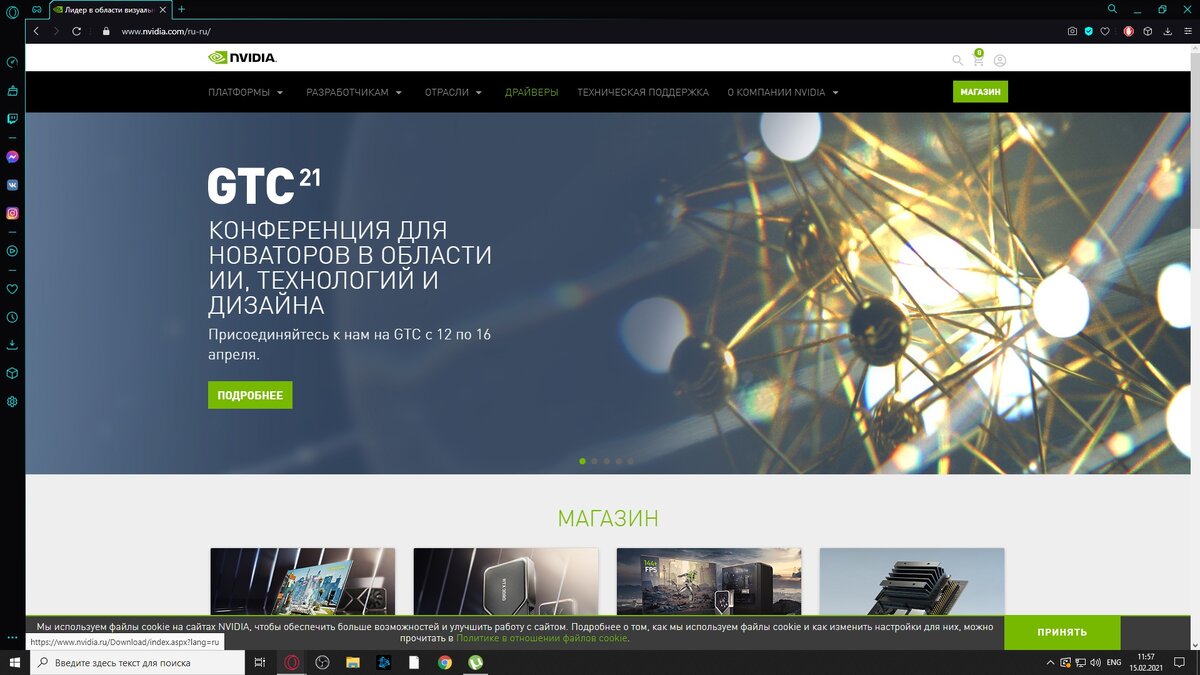Go back with the browser back arrow

[x=37, y=31]
